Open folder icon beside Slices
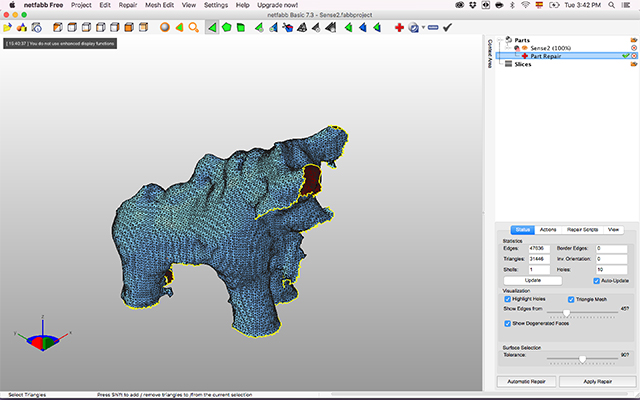640x400 pixels. click(x=634, y=63)
